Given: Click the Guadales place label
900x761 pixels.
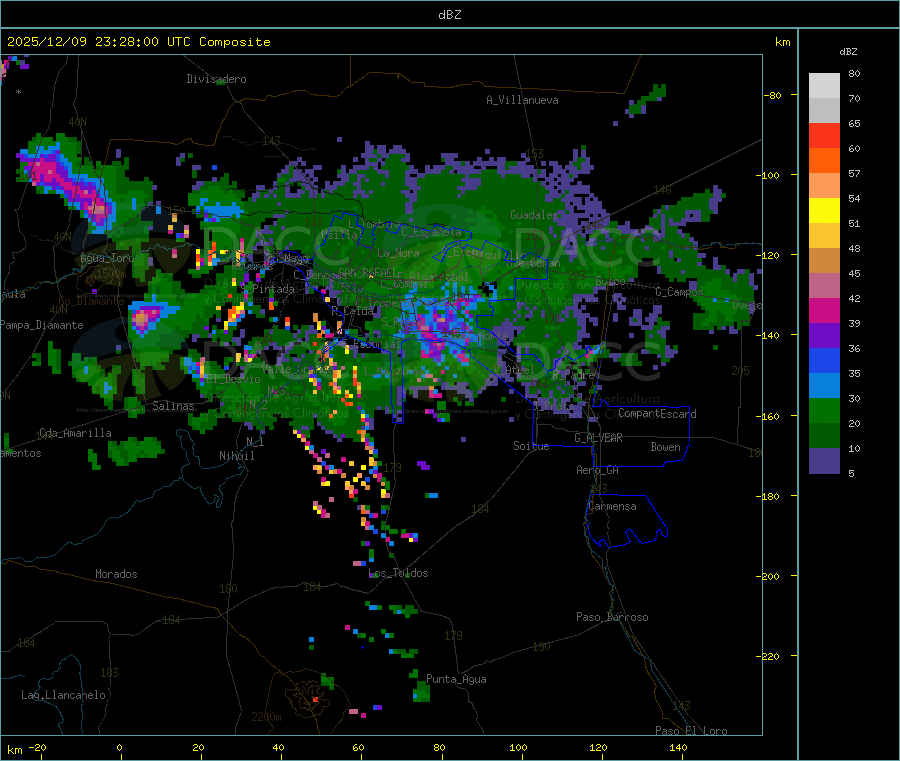Looking at the screenshot, I should 534,215.
